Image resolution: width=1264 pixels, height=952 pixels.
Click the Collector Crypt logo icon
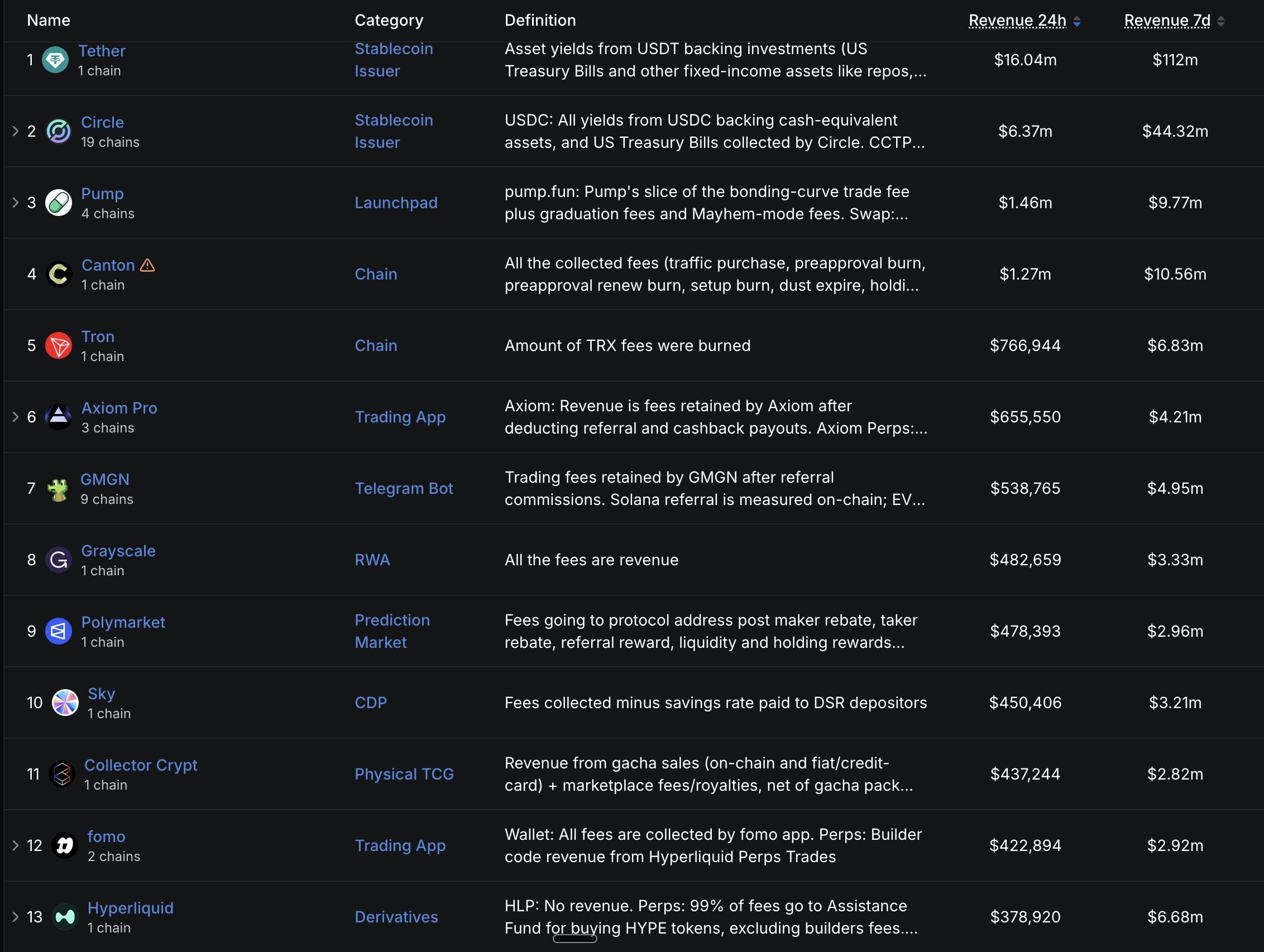[62, 774]
